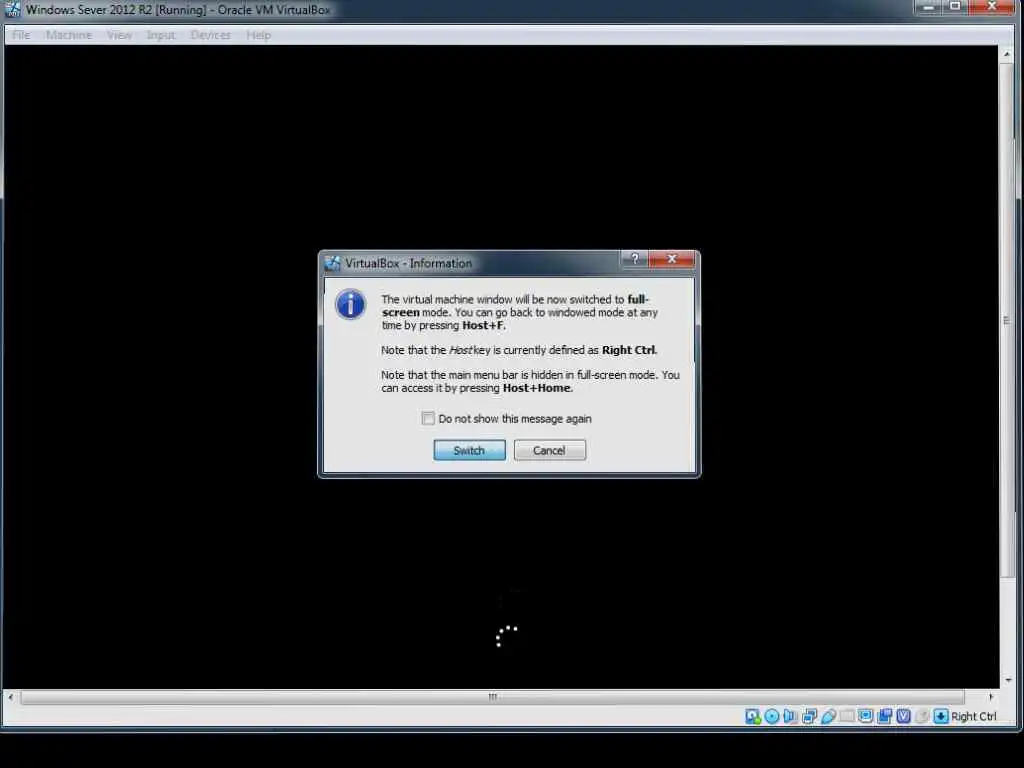
Task: Click the hard disk activity status icon
Action: point(752,716)
